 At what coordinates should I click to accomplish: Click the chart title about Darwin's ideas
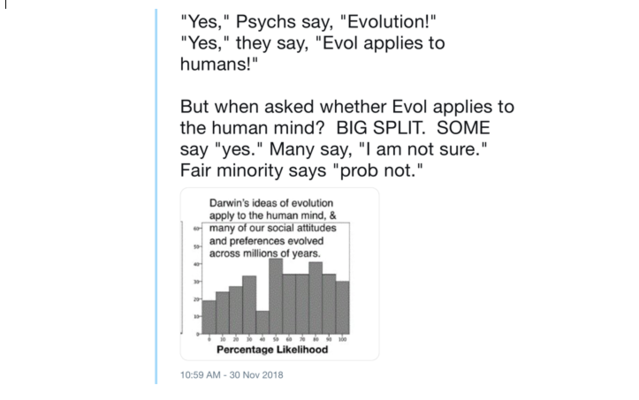coord(273,228)
